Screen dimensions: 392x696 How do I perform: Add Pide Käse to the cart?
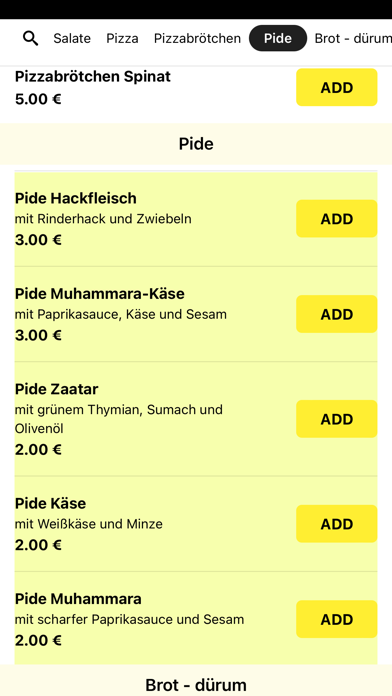pos(337,523)
